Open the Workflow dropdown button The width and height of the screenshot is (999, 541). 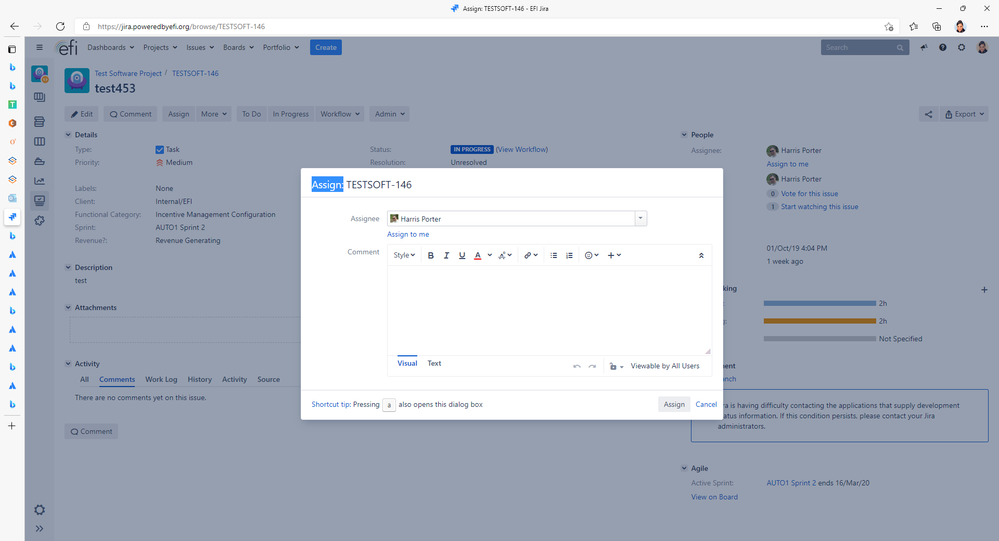(x=340, y=114)
